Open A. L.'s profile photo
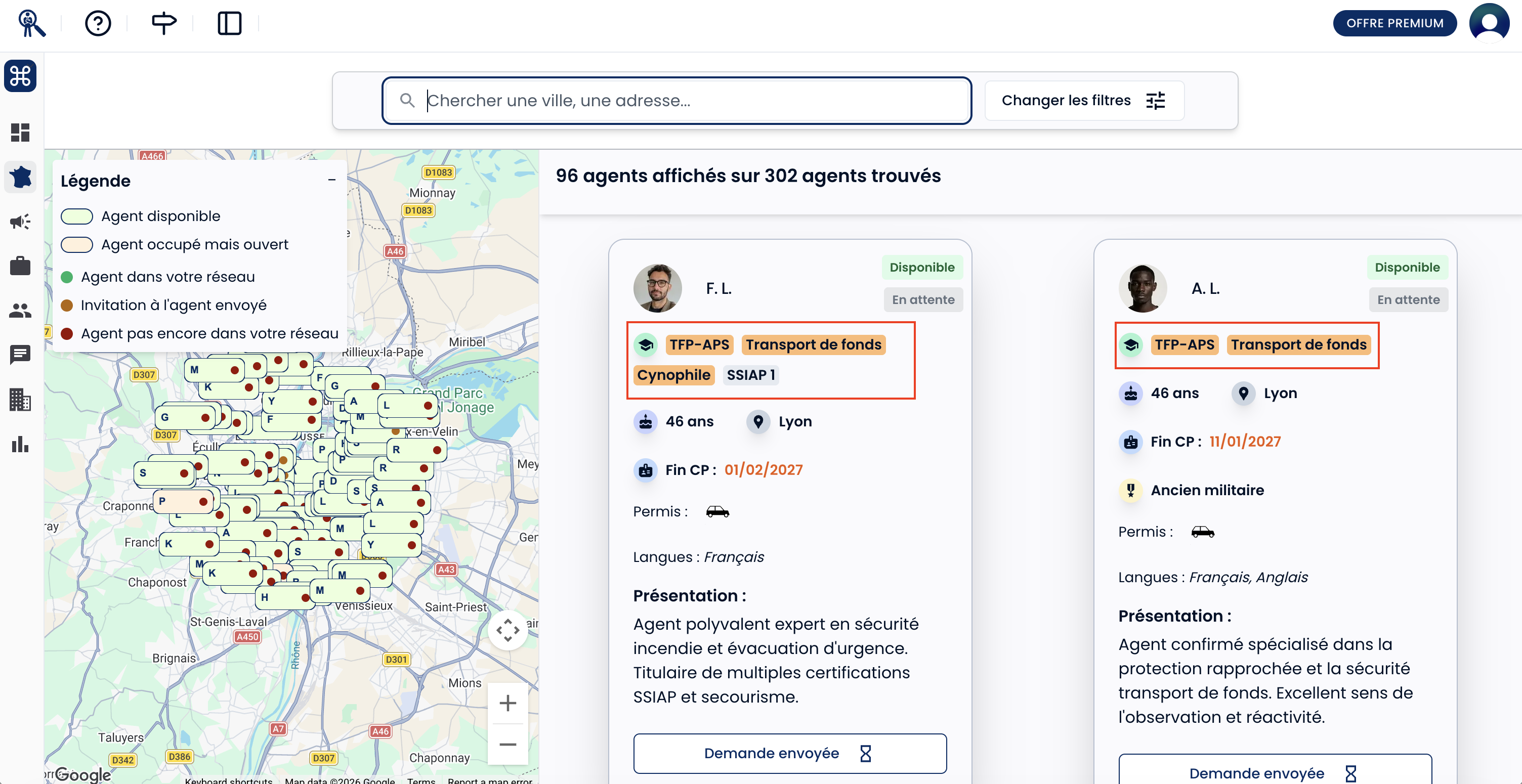The height and width of the screenshot is (784, 1522). tap(1142, 288)
